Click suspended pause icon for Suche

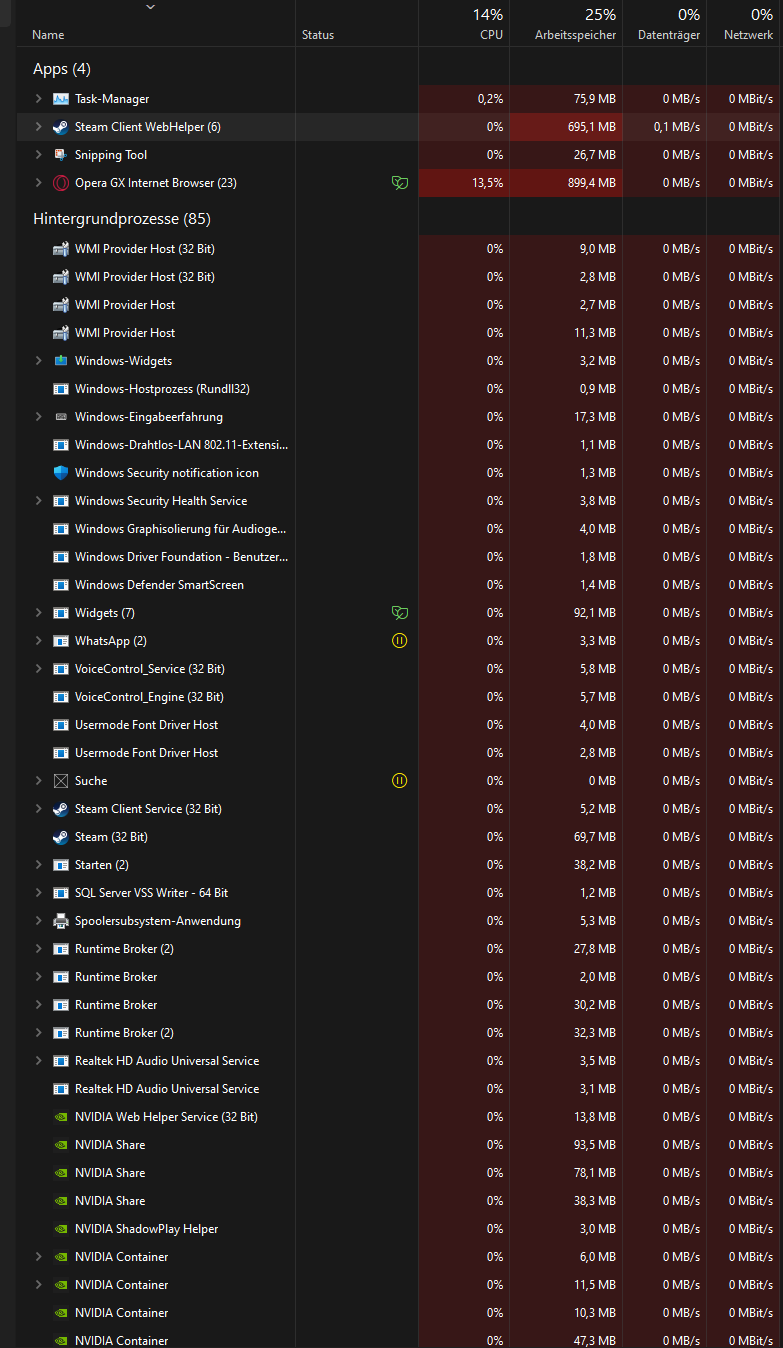(400, 781)
